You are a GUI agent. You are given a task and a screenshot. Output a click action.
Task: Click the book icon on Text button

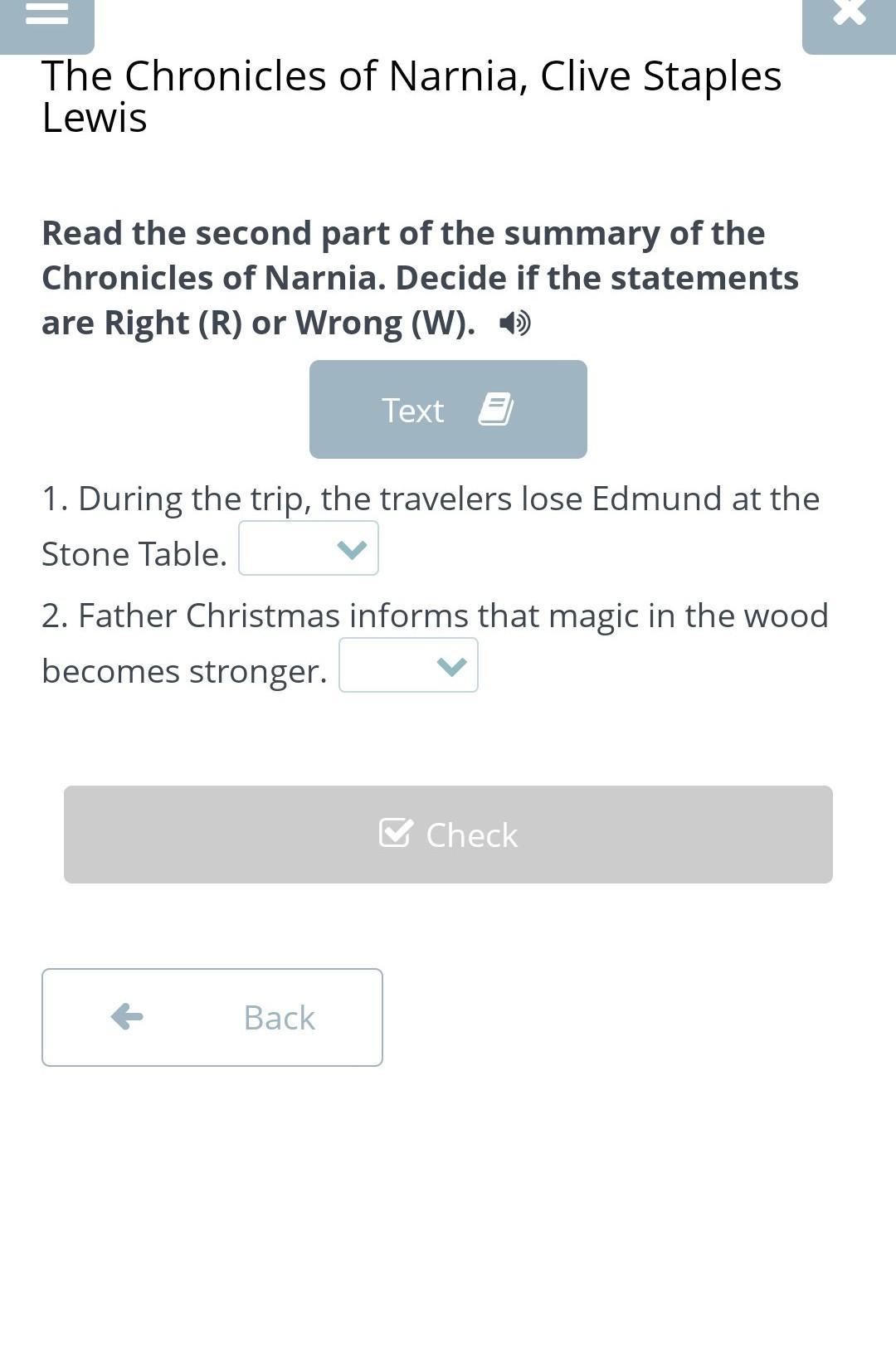coord(496,410)
